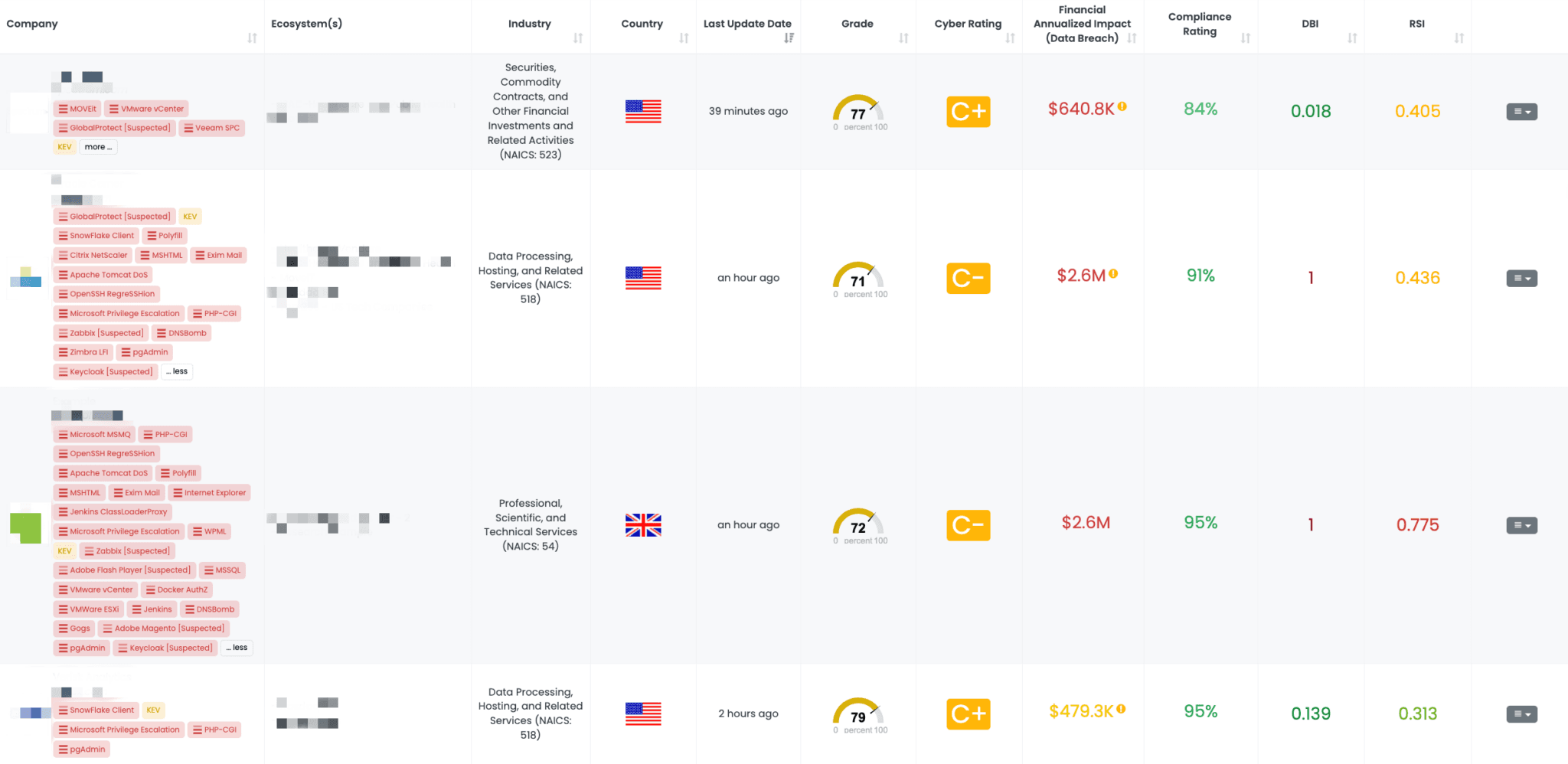Select the Docker AuthZ tag

coord(177,590)
